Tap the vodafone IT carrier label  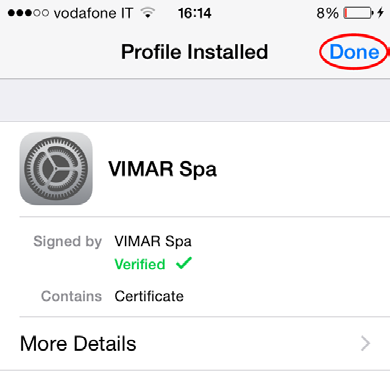click(x=93, y=13)
